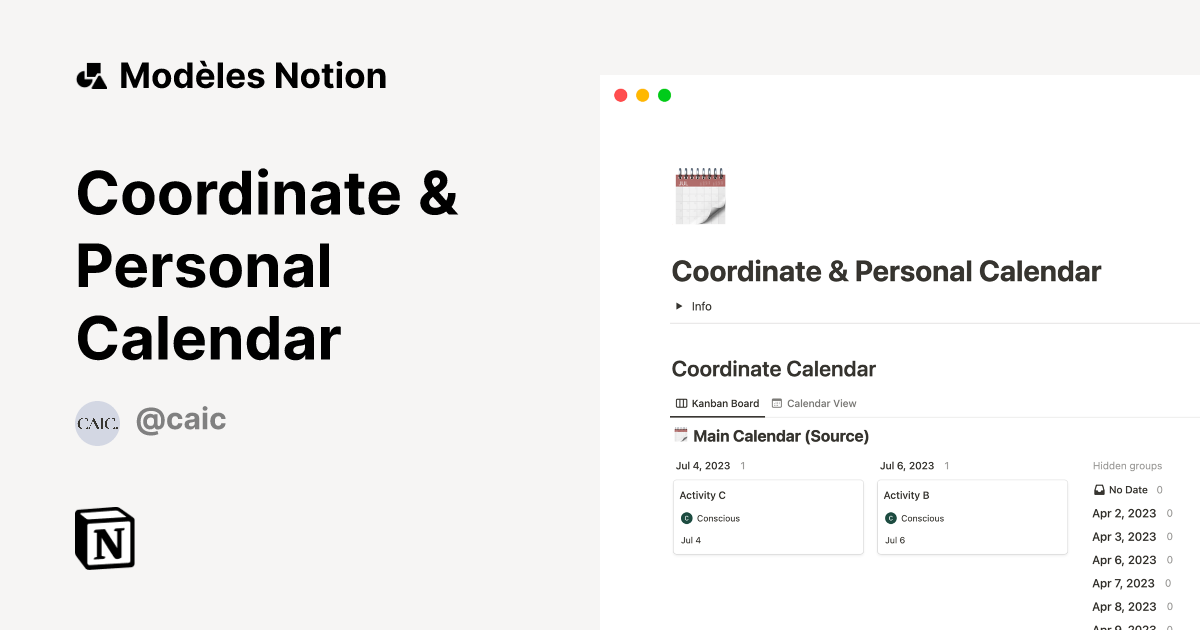
Task: Click the Conscious avatar on Activity B
Action: (x=890, y=518)
